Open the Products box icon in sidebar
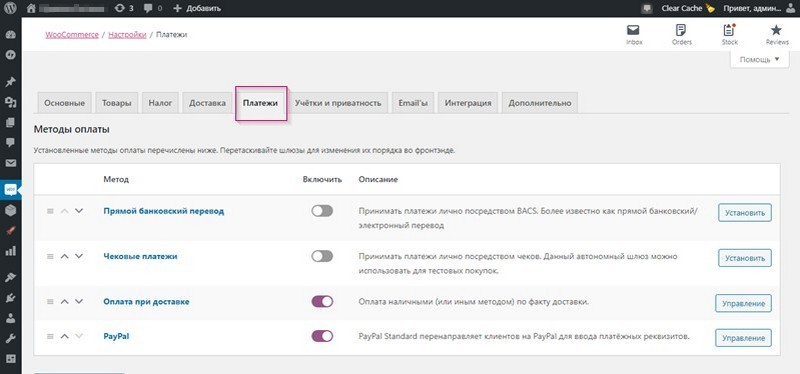The image size is (800, 374). coord(11,210)
